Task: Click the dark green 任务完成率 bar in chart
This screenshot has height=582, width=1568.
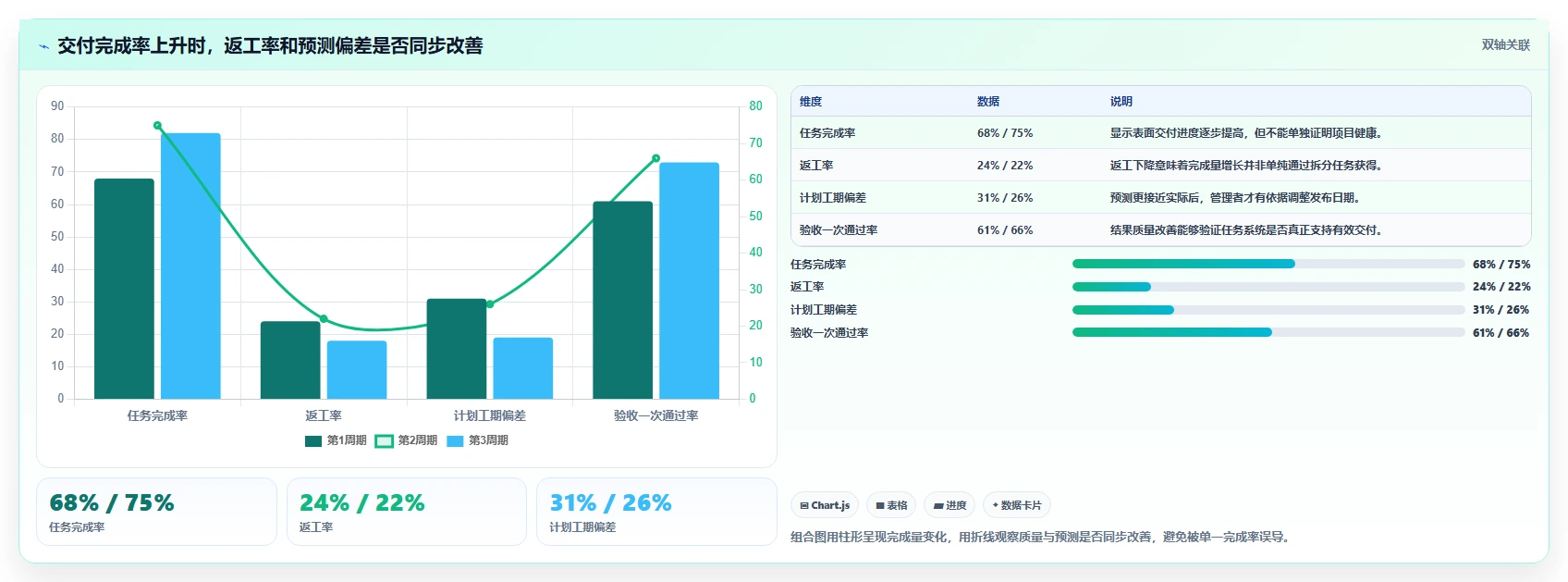Action: 124,289
